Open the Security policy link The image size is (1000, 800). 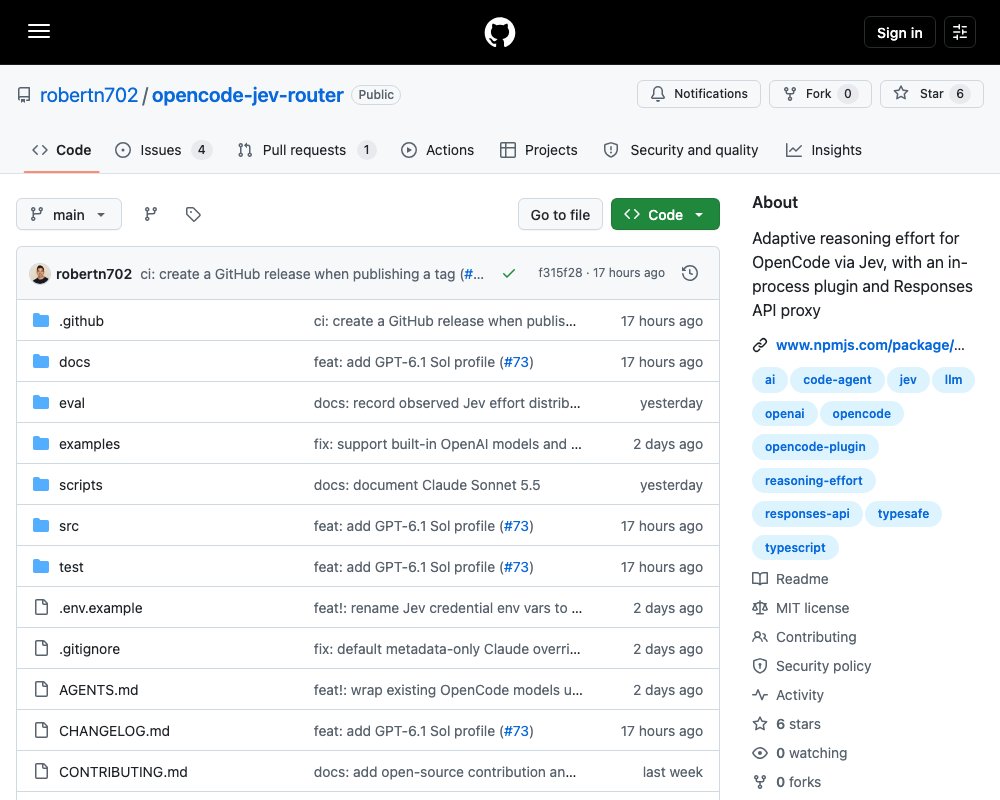point(823,666)
